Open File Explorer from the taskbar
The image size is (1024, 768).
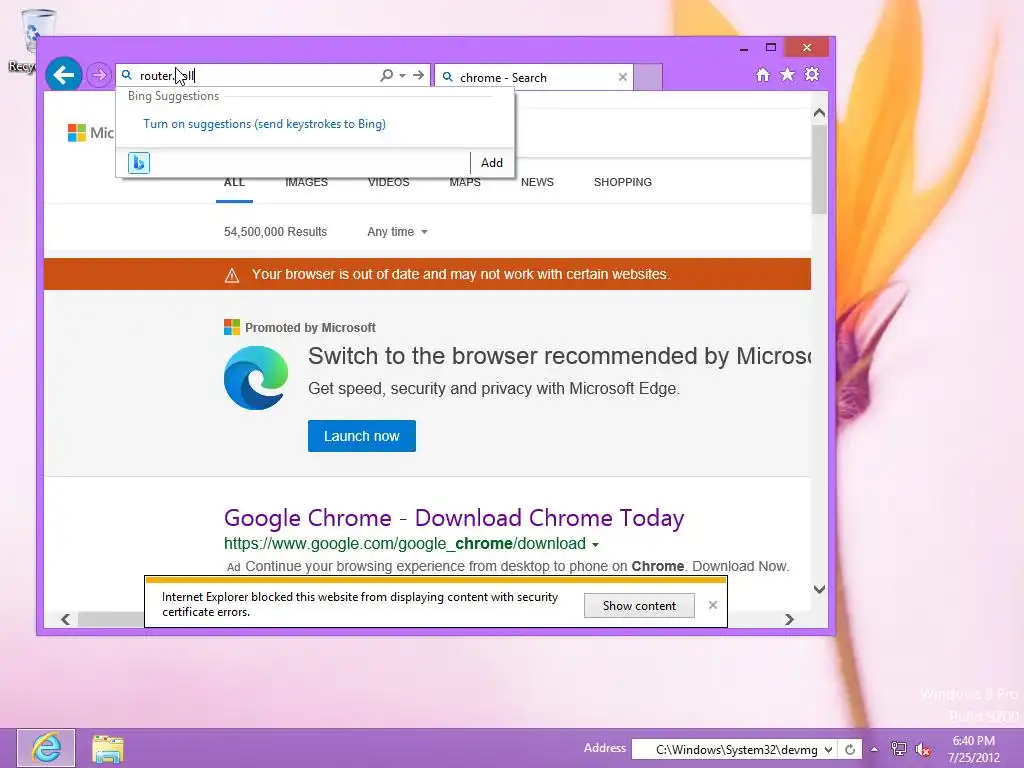(107, 748)
